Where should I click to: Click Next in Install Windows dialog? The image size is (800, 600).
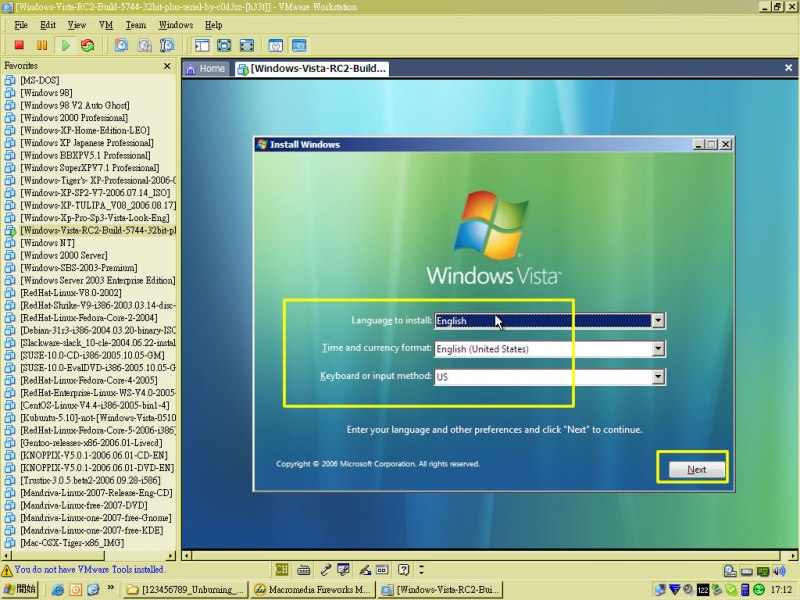point(696,469)
